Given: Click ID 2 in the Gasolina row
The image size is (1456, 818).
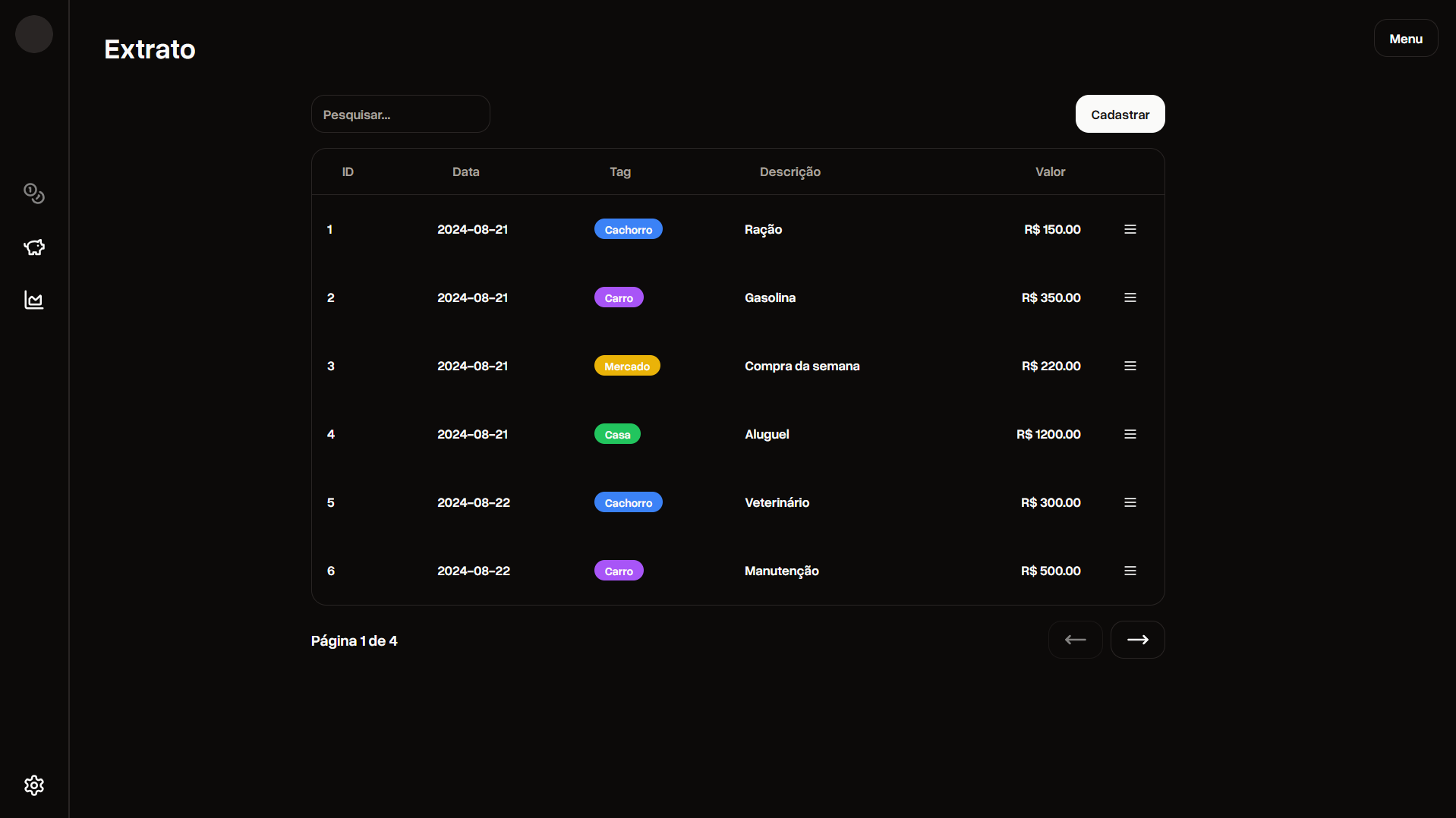Looking at the screenshot, I should click(330, 297).
